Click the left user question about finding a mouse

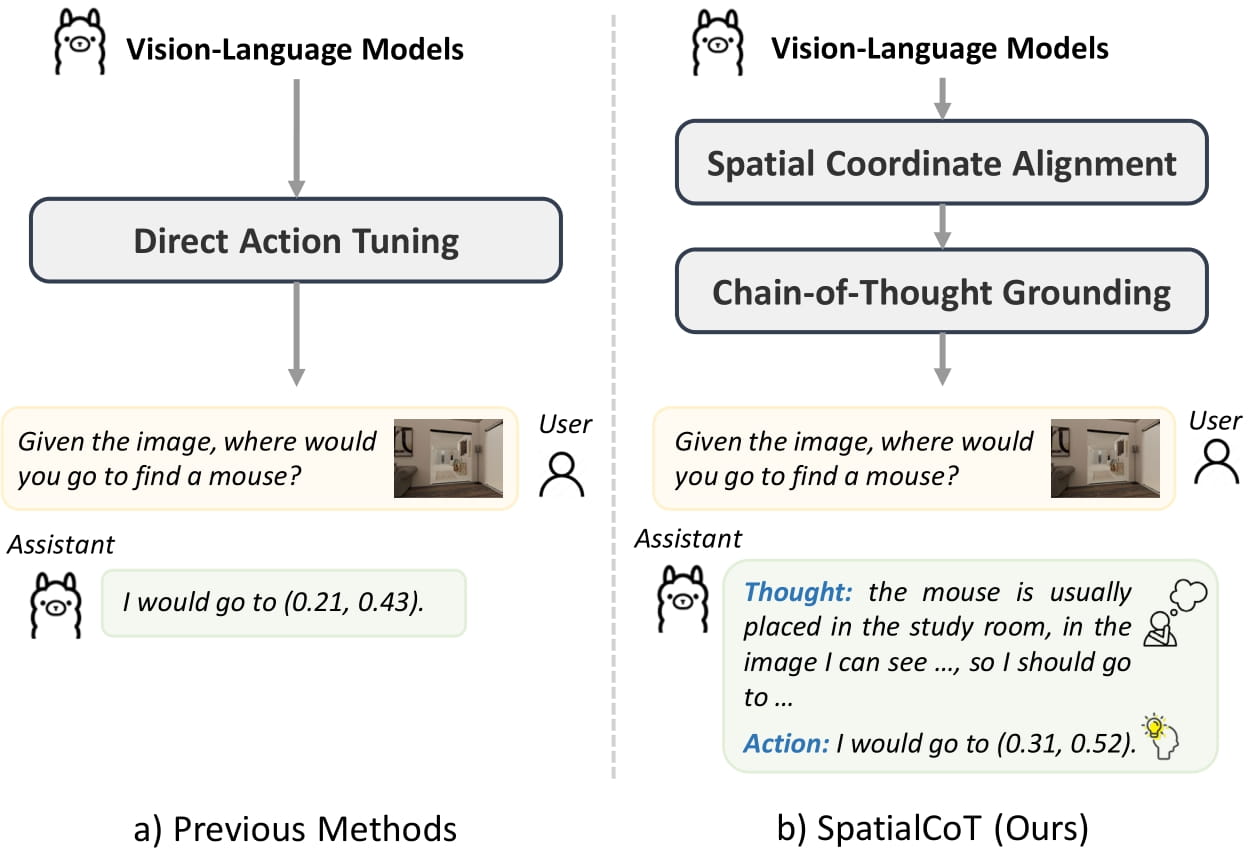pos(197,458)
